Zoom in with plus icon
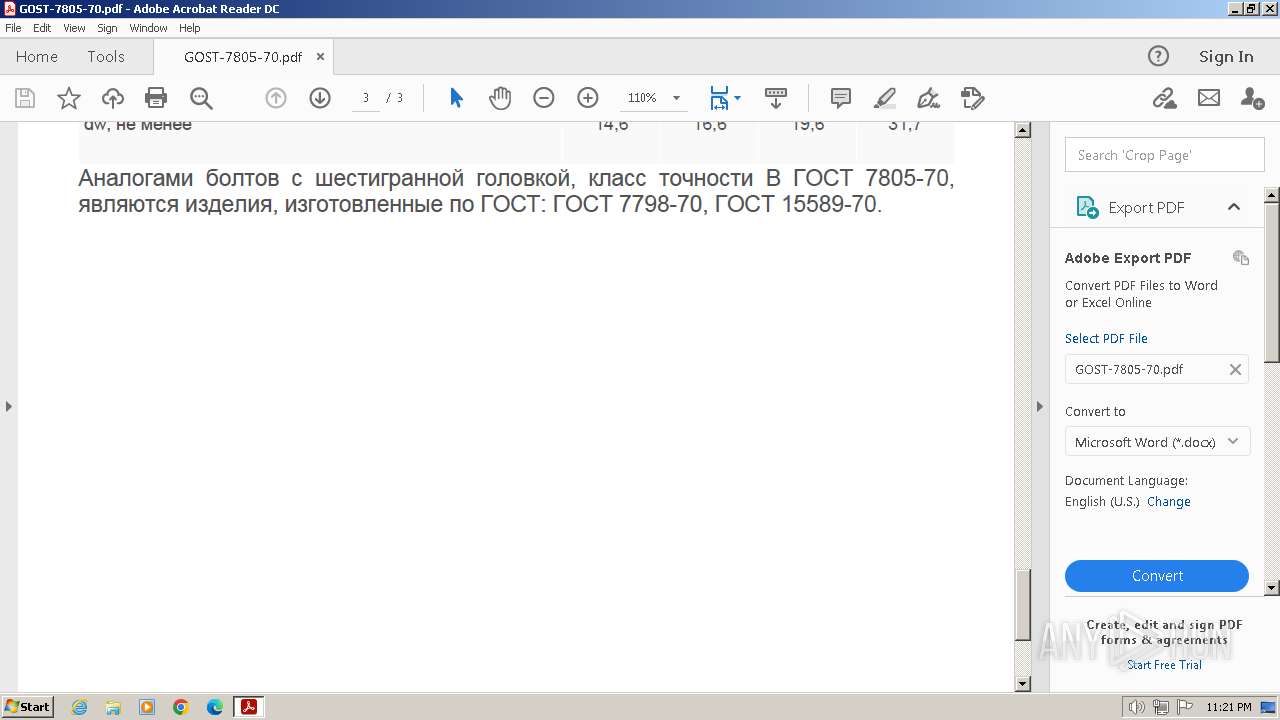The image size is (1280, 720). pos(588,98)
